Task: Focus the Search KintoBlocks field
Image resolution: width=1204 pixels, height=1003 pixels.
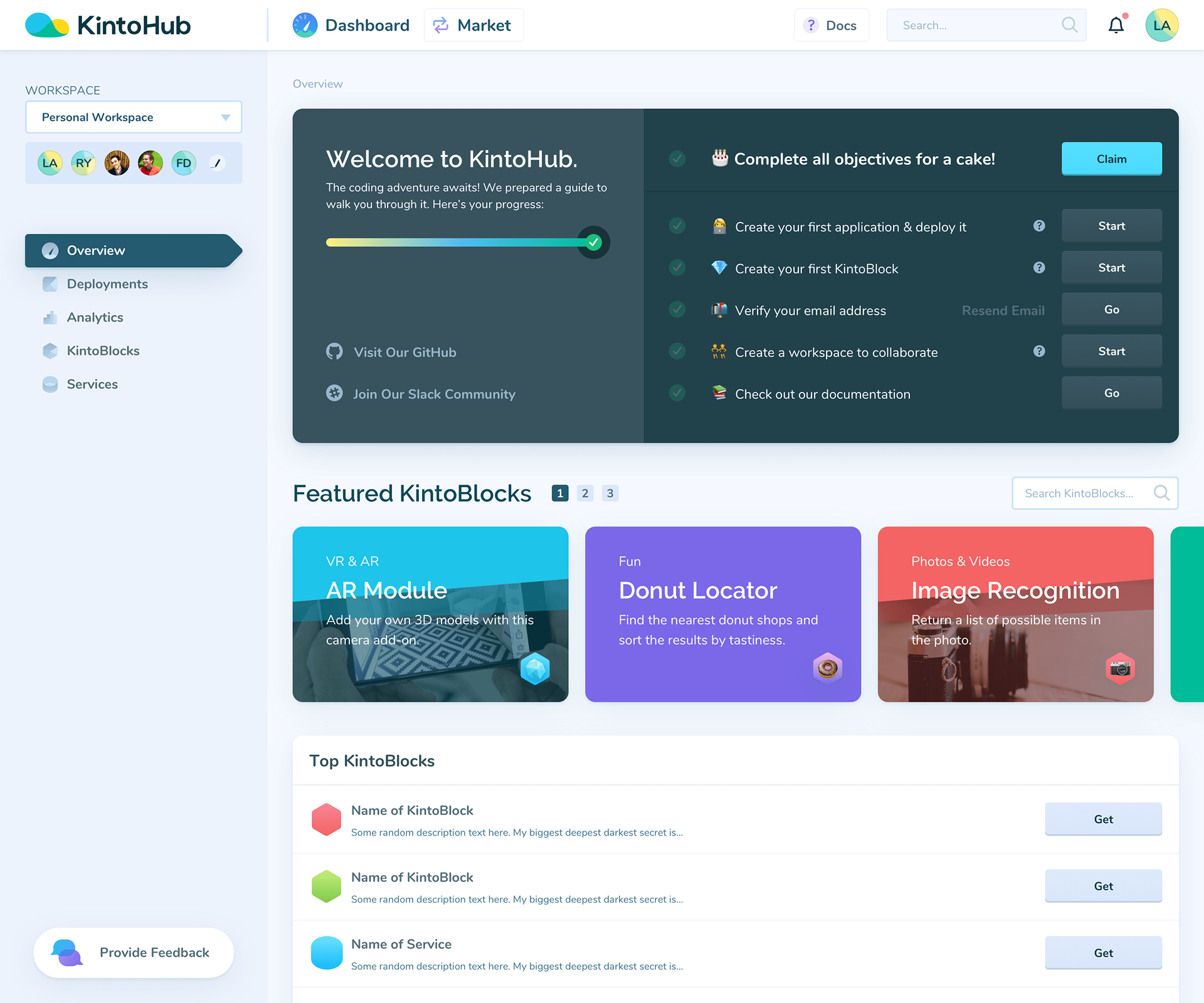Action: point(1095,493)
